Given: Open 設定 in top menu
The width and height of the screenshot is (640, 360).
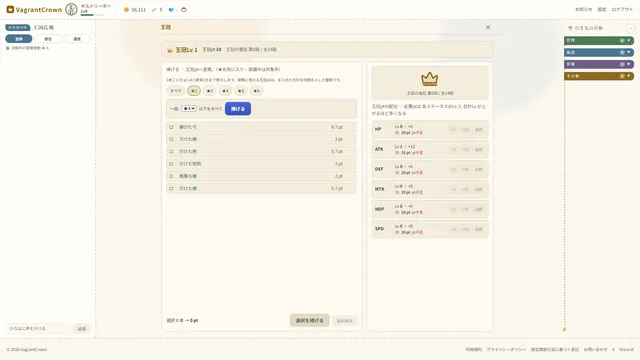Looking at the screenshot, I should [x=602, y=9].
